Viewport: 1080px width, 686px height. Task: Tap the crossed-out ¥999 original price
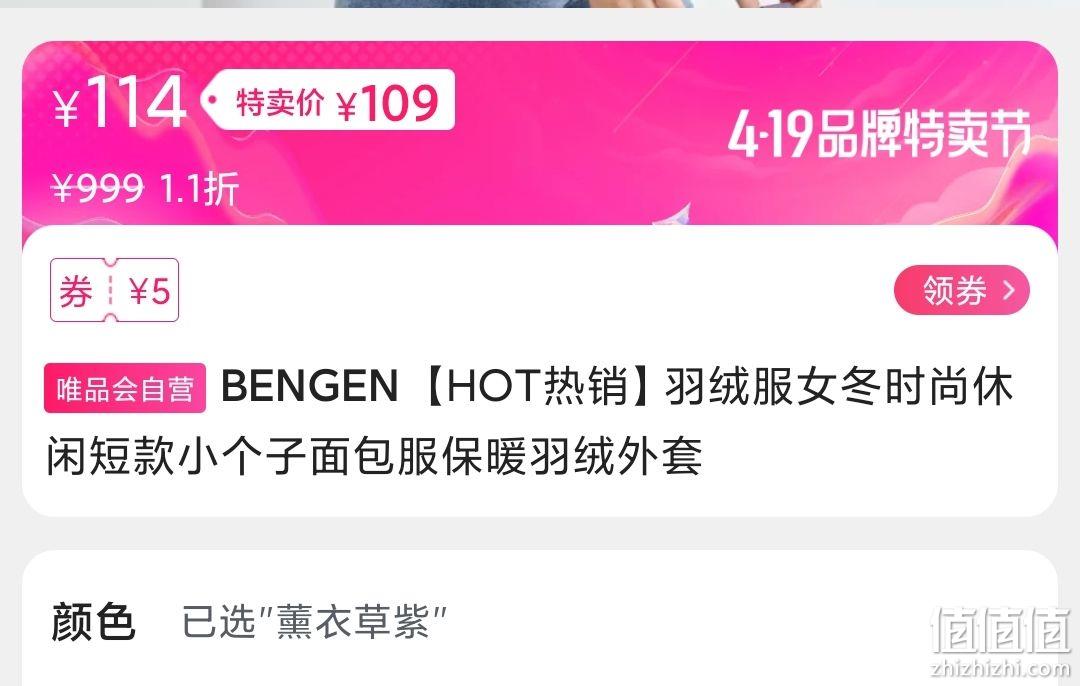[x=98, y=187]
